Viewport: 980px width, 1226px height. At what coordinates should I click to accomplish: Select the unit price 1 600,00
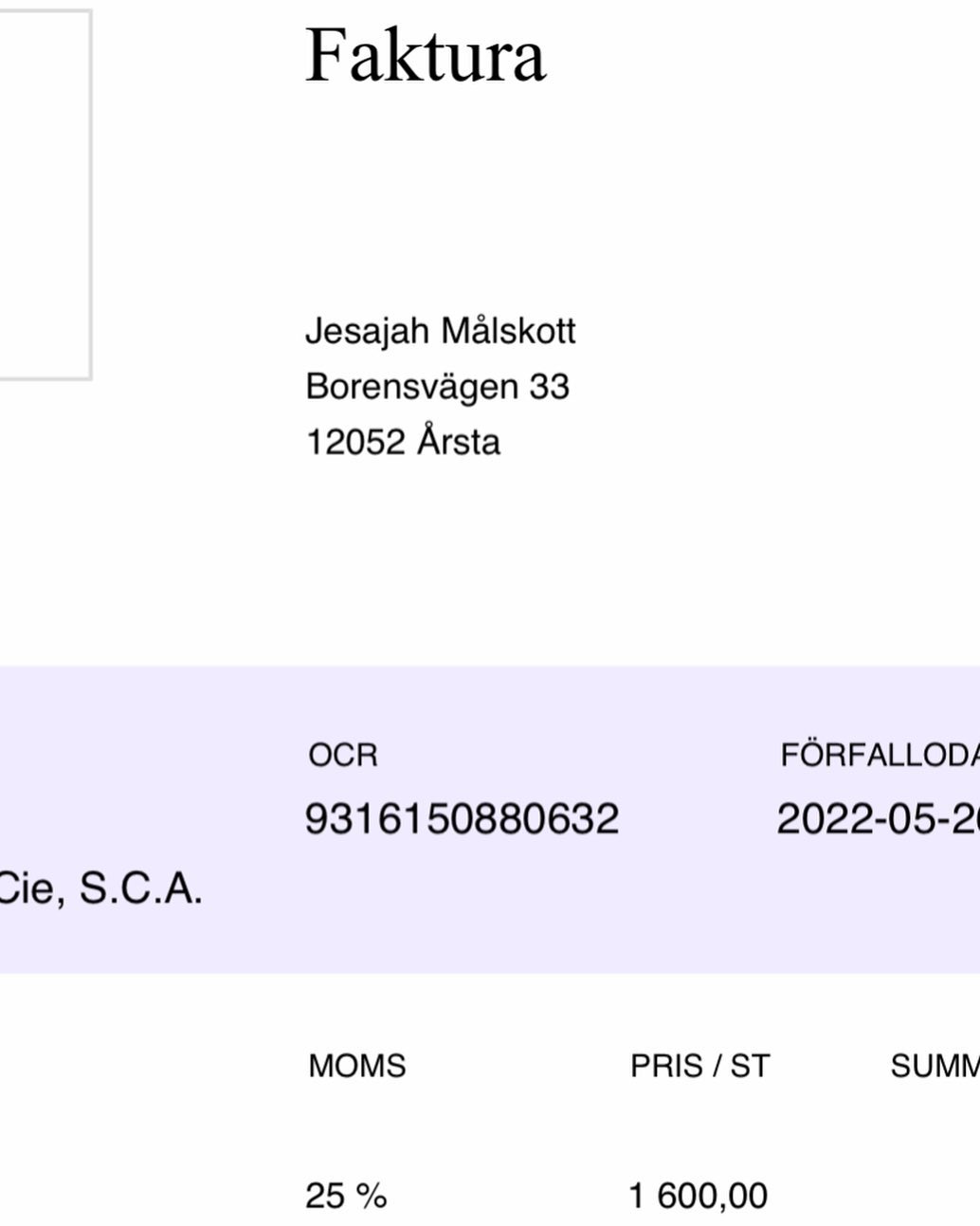(698, 1197)
